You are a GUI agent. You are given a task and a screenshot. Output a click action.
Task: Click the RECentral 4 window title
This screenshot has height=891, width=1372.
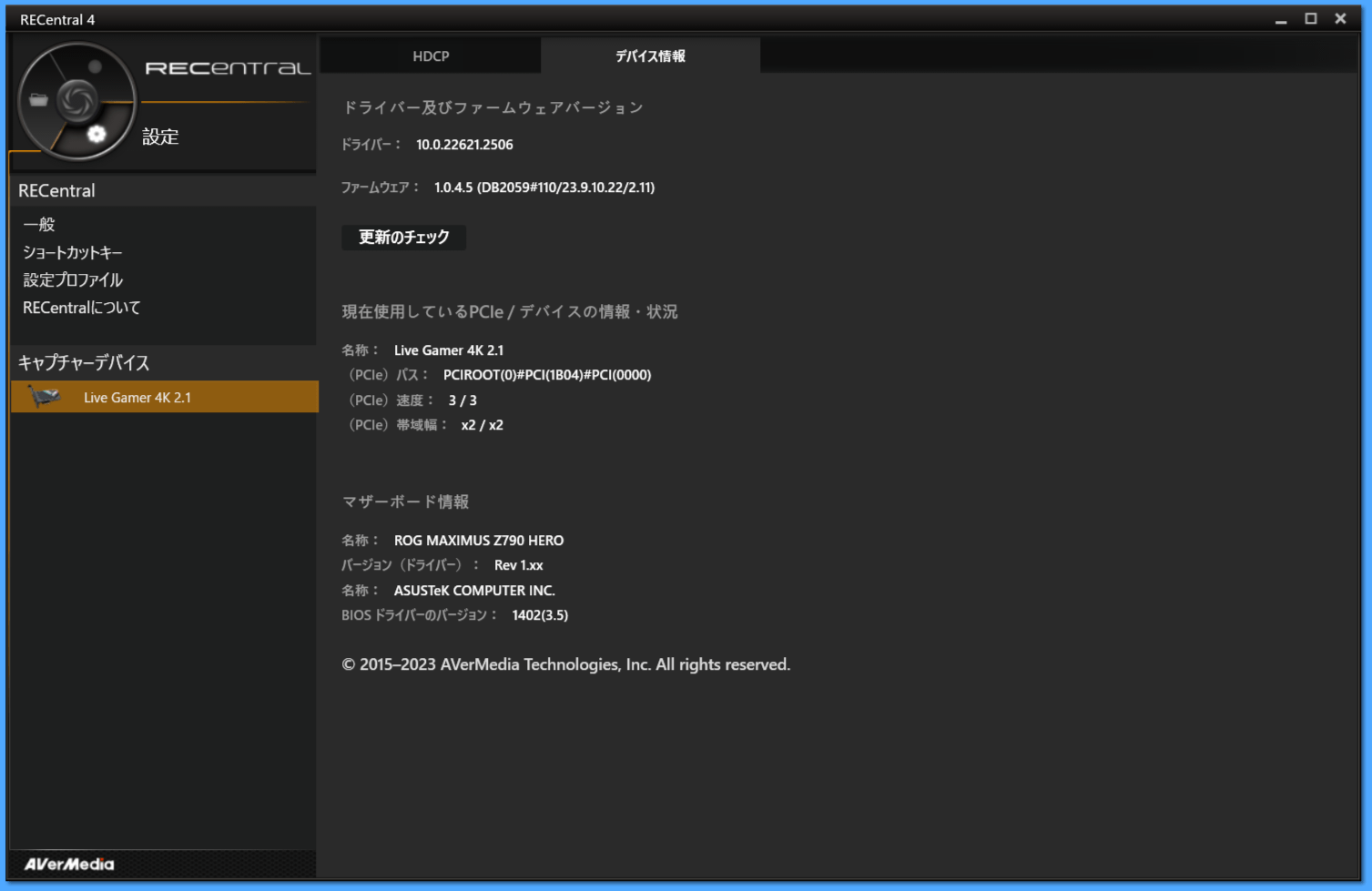(57, 19)
